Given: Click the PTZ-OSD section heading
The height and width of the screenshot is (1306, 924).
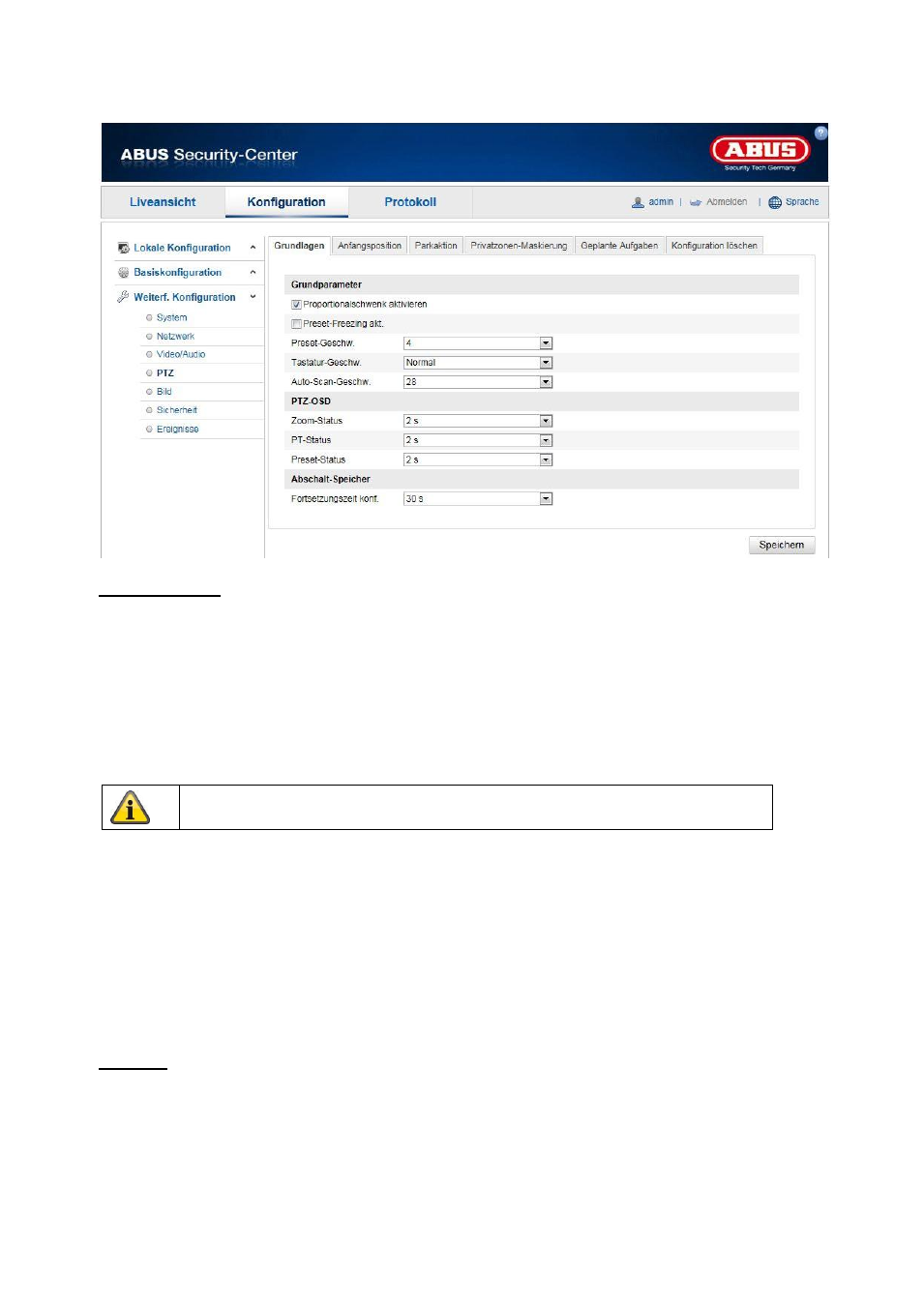Looking at the screenshot, I should pyautogui.click(x=311, y=401).
